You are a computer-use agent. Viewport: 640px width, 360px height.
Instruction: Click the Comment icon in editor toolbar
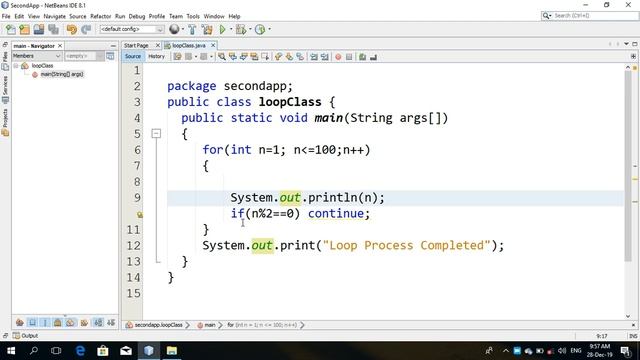click(362, 57)
